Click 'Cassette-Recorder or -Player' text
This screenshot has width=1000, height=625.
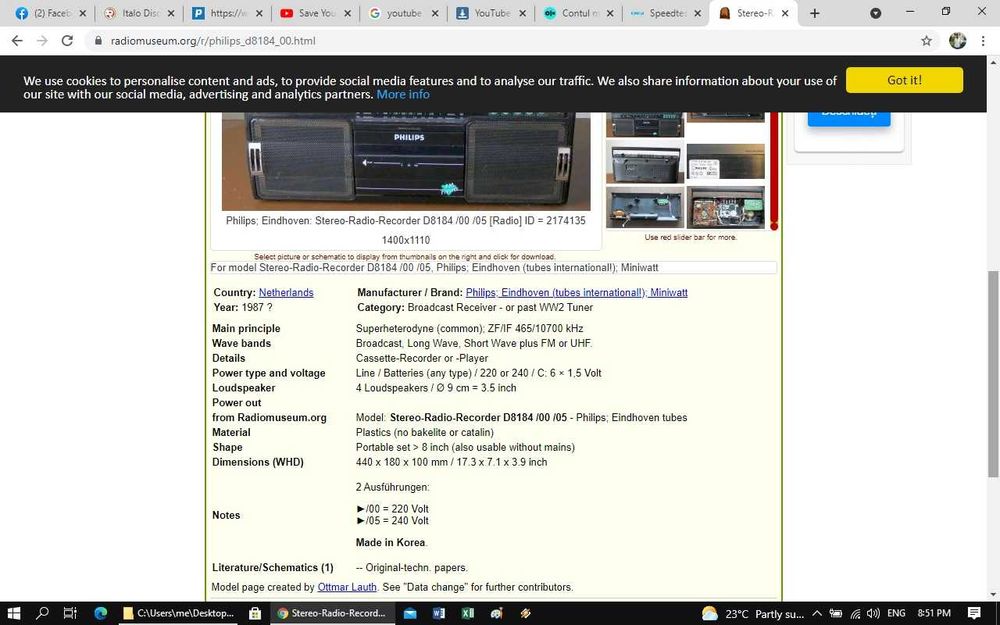tap(422, 358)
